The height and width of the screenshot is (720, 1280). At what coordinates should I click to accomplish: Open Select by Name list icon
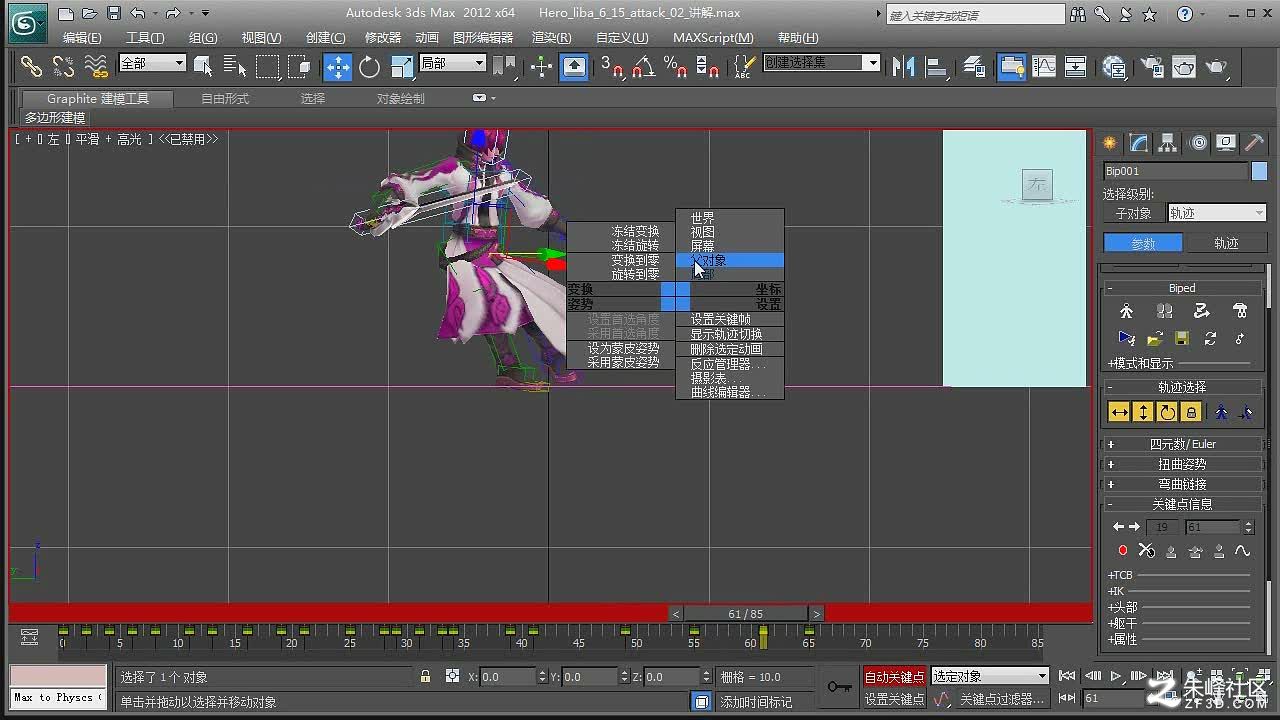(x=235, y=66)
